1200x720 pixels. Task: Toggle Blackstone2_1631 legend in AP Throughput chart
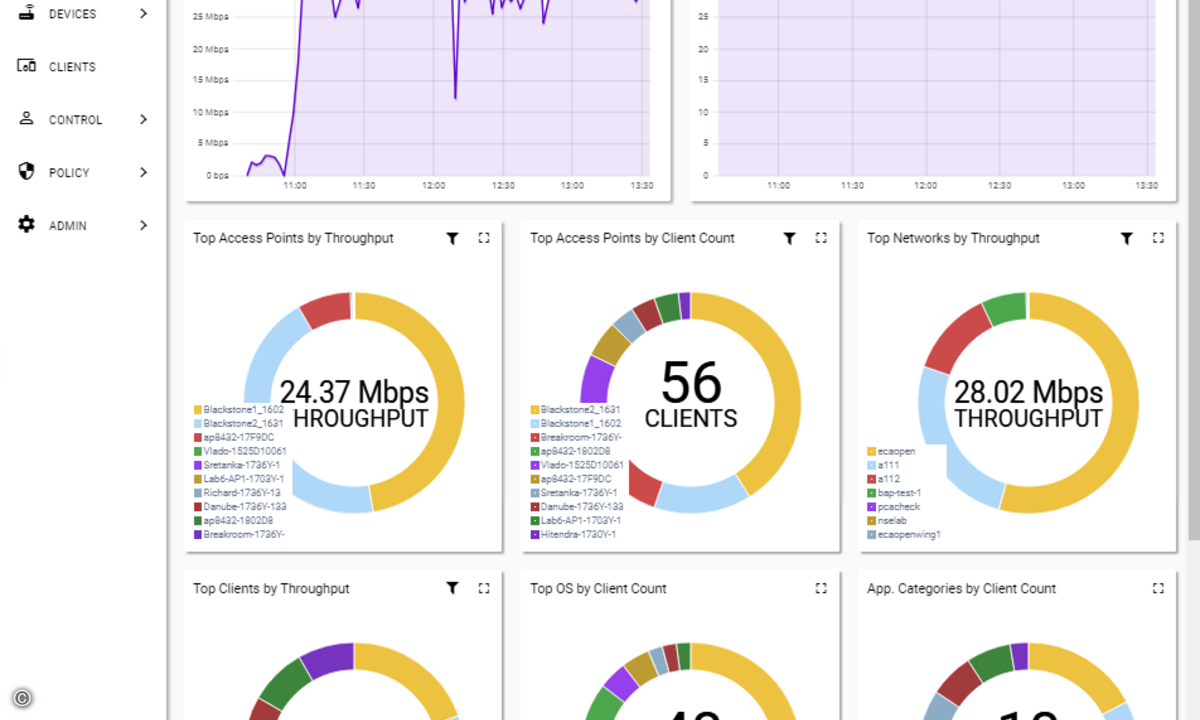coord(239,423)
